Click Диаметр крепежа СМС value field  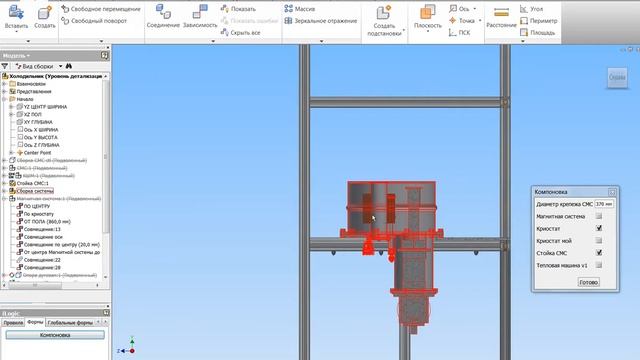[x=604, y=204]
